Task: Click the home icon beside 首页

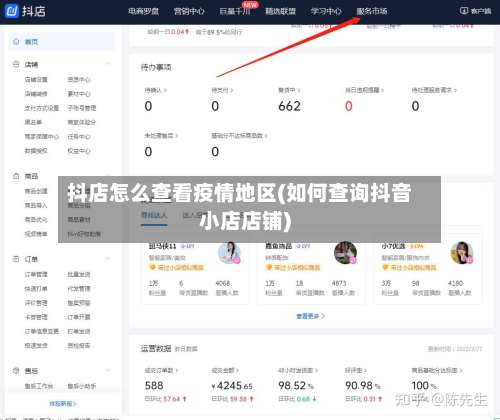Action: tap(16, 42)
